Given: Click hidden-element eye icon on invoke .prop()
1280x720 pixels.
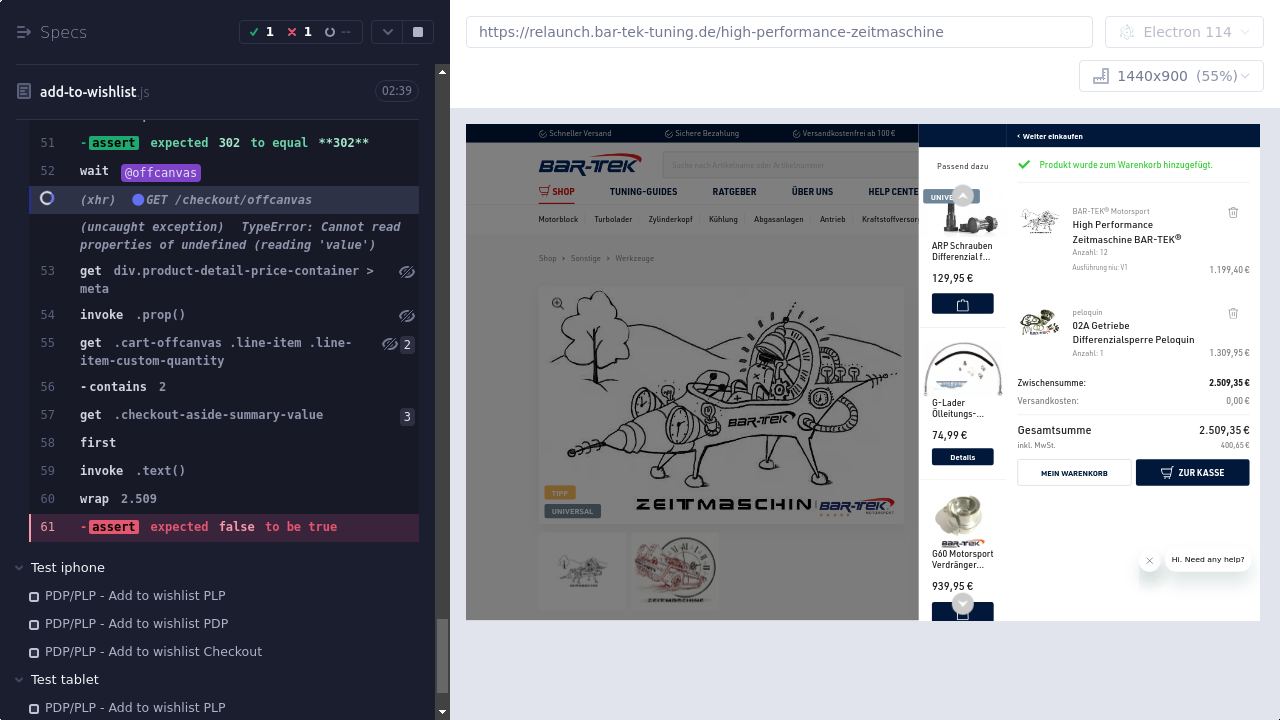Looking at the screenshot, I should coord(406,316).
